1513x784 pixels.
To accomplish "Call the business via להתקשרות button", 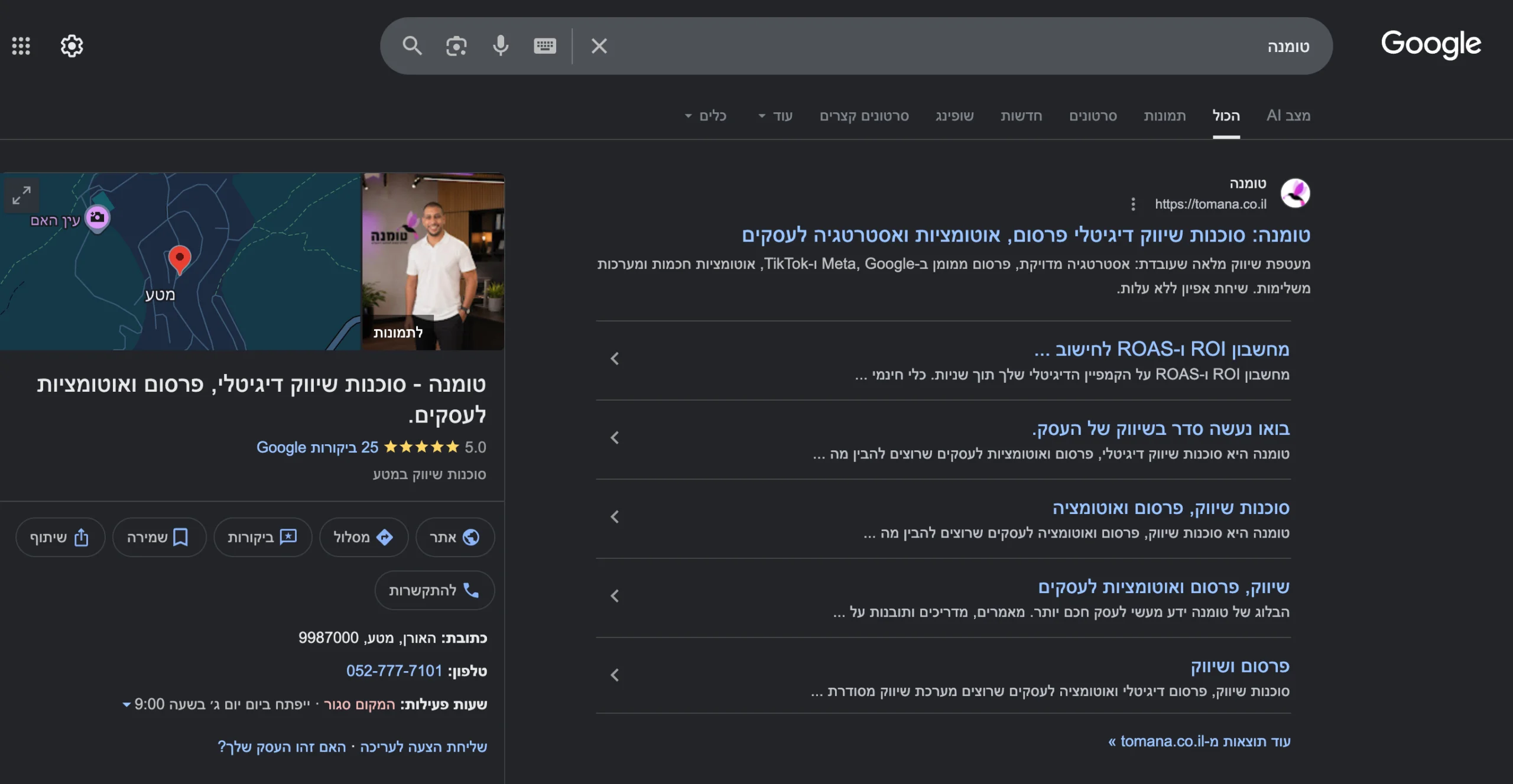I will [x=434, y=590].
